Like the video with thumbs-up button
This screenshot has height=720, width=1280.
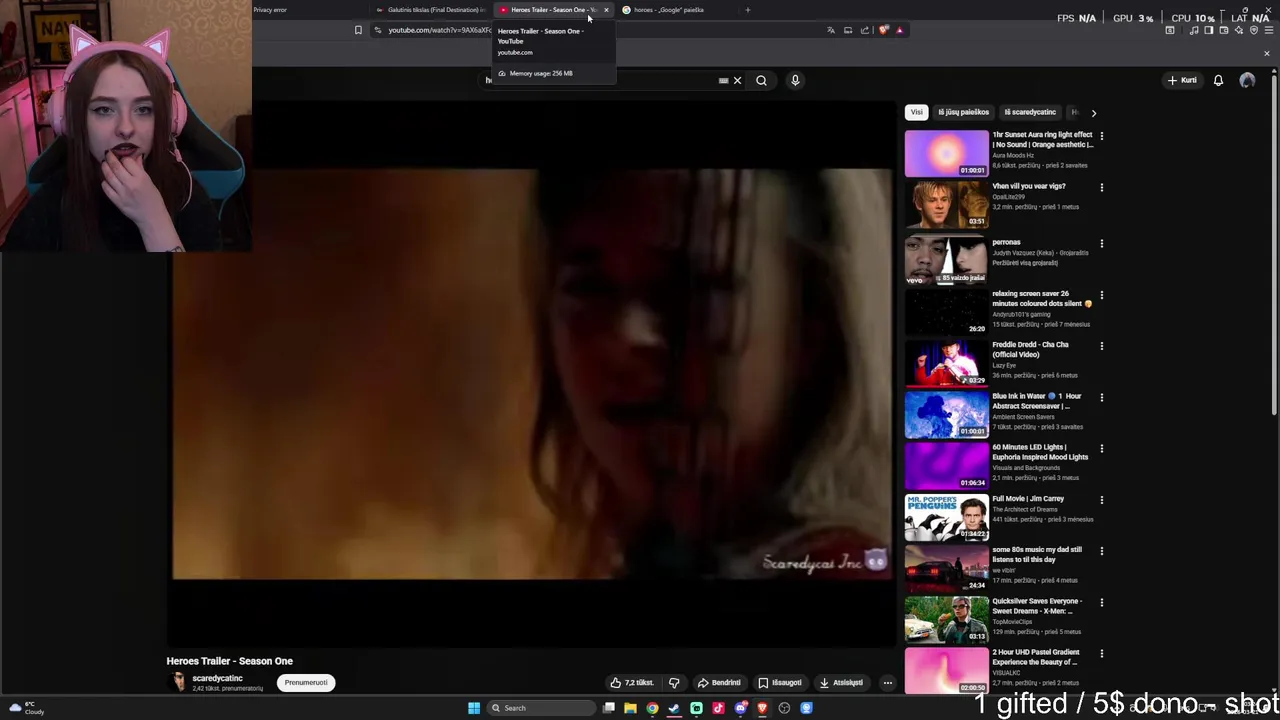coord(631,683)
